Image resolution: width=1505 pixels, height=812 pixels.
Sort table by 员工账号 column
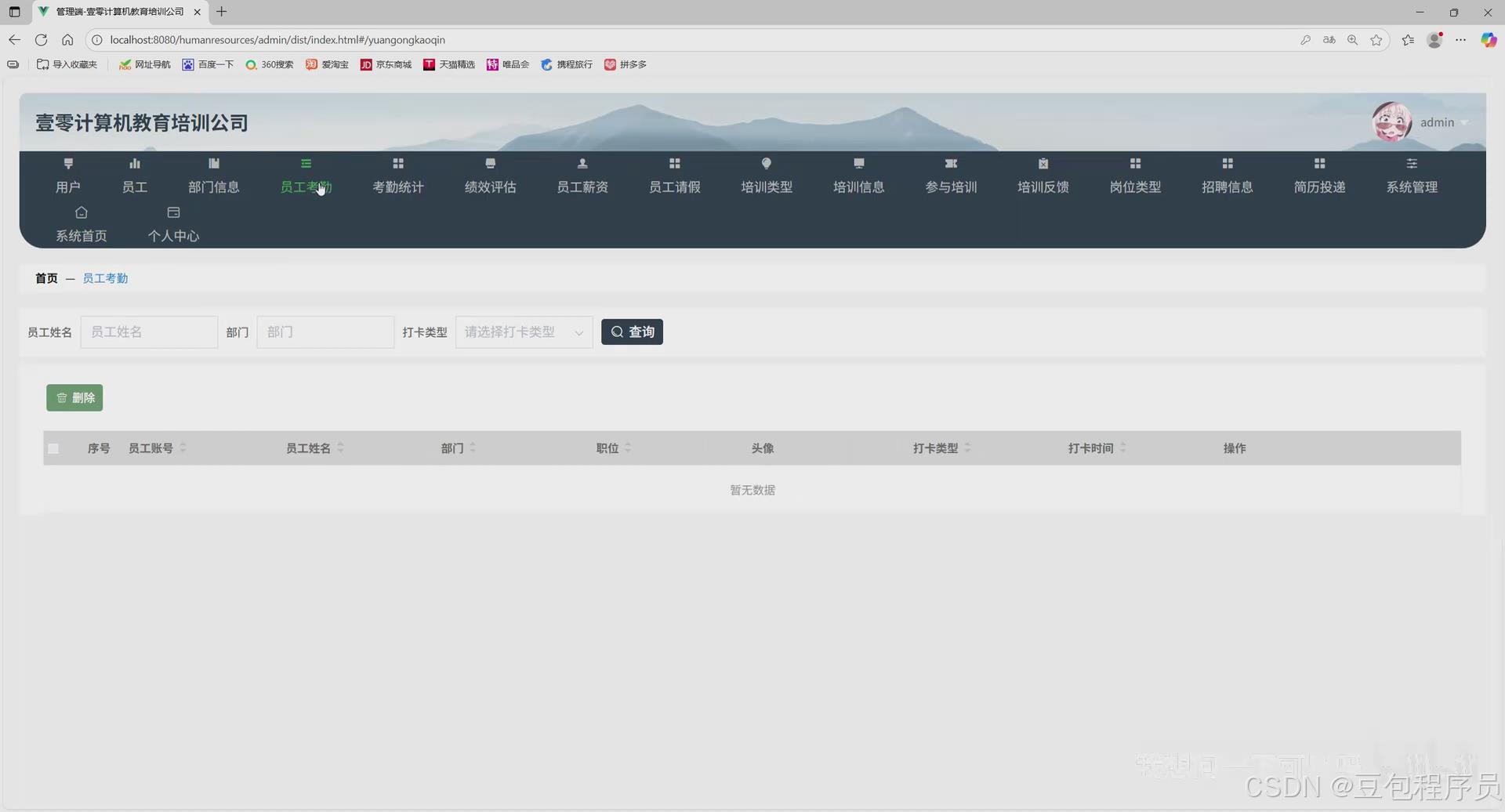tap(183, 448)
